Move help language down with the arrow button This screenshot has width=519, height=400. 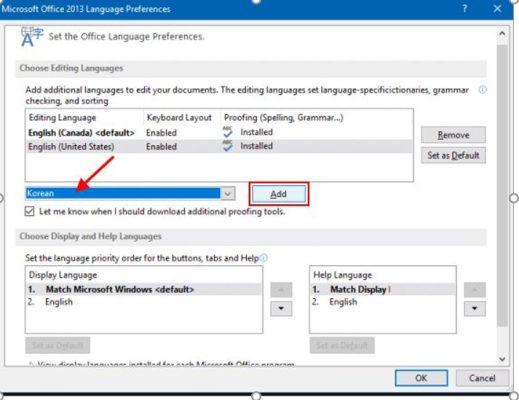475,308
